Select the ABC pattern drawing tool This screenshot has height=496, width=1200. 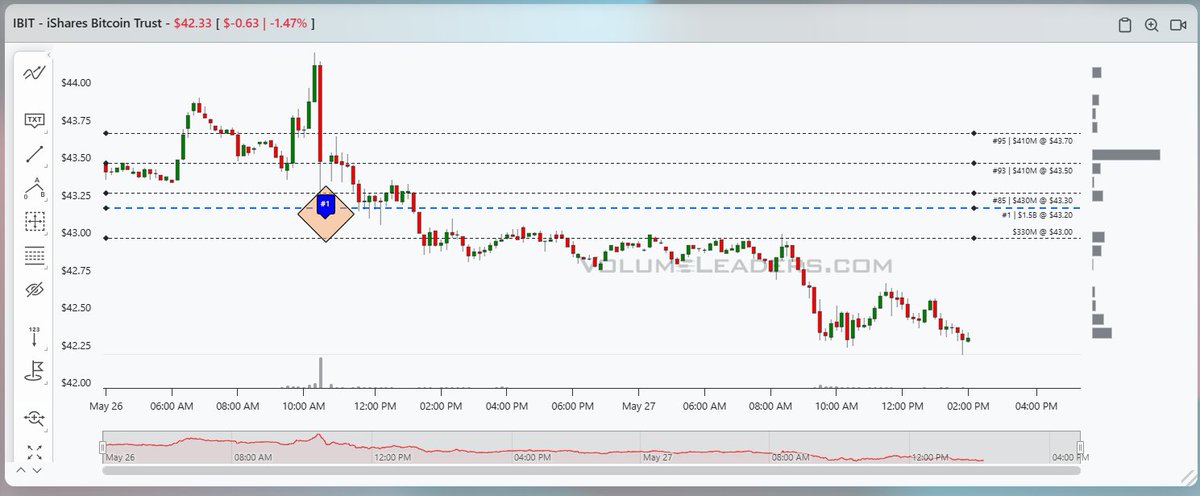point(35,188)
